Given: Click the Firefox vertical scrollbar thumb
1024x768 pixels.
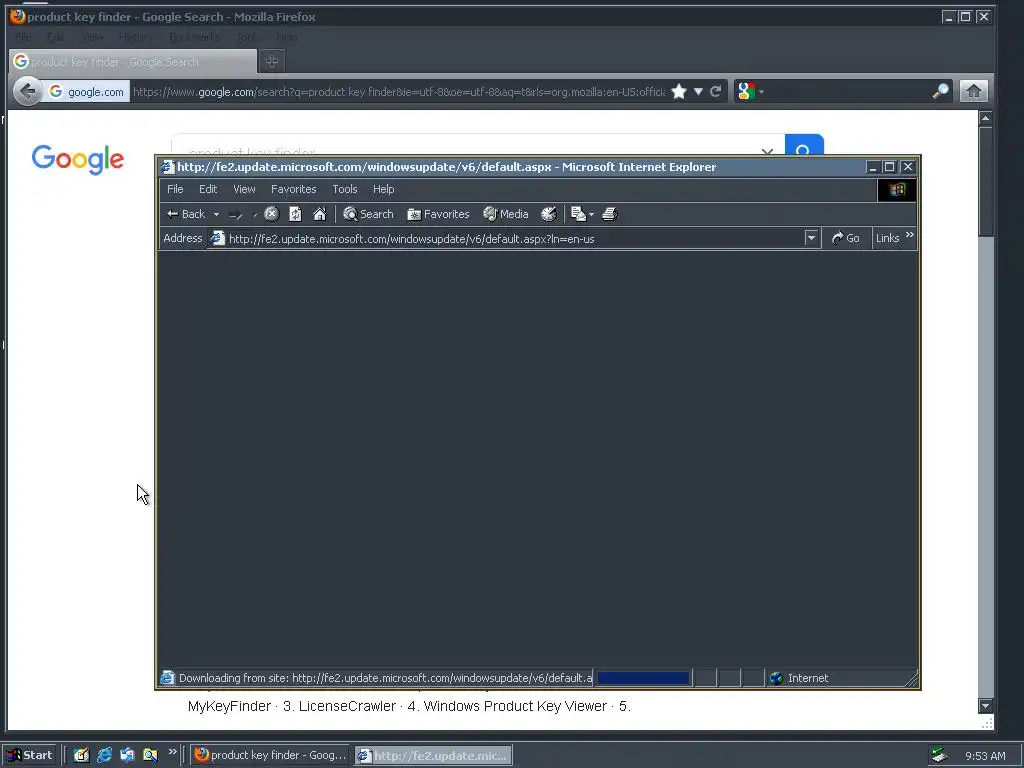Looking at the screenshot, I should point(985,182).
